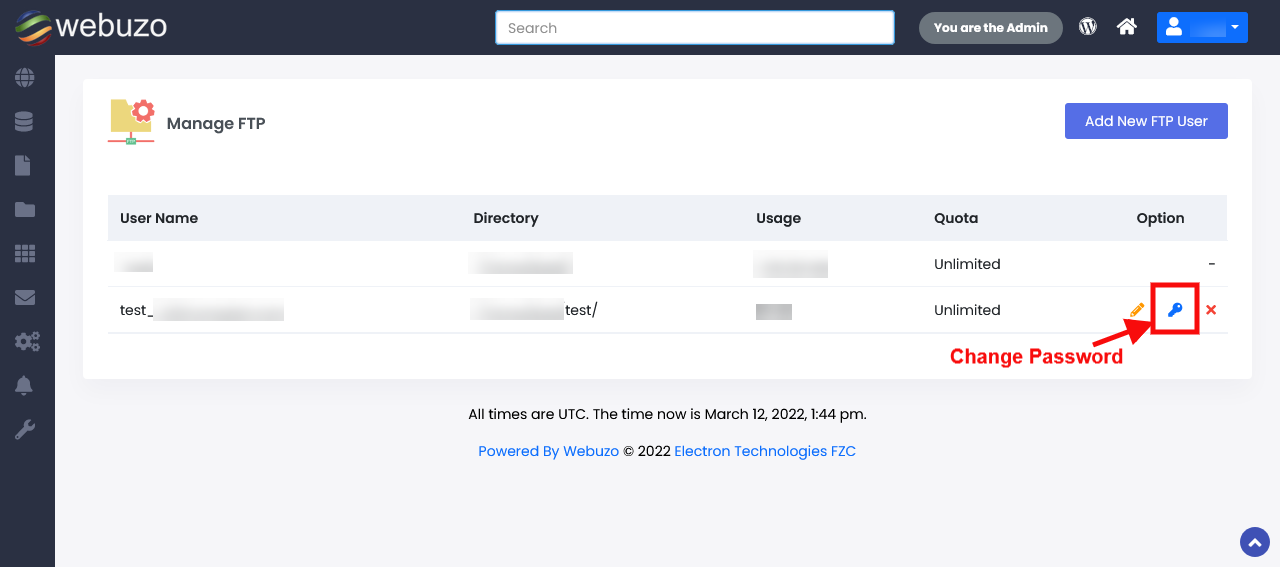The image size is (1280, 567).
Task: Delete the test FTP user with red X
Action: (x=1211, y=310)
